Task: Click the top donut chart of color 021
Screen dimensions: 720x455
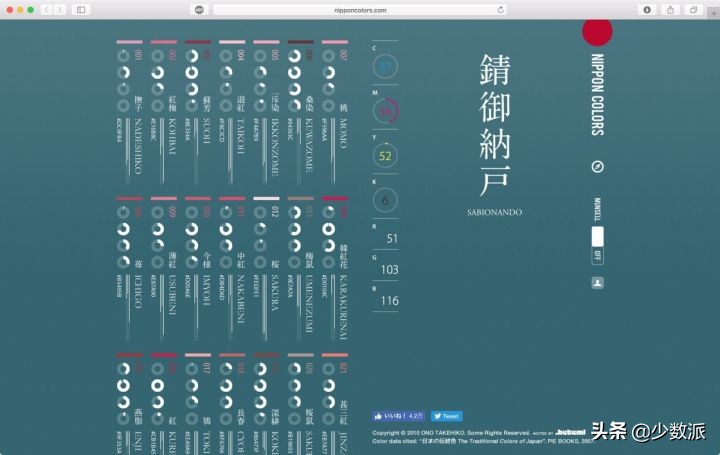Action: (x=328, y=369)
